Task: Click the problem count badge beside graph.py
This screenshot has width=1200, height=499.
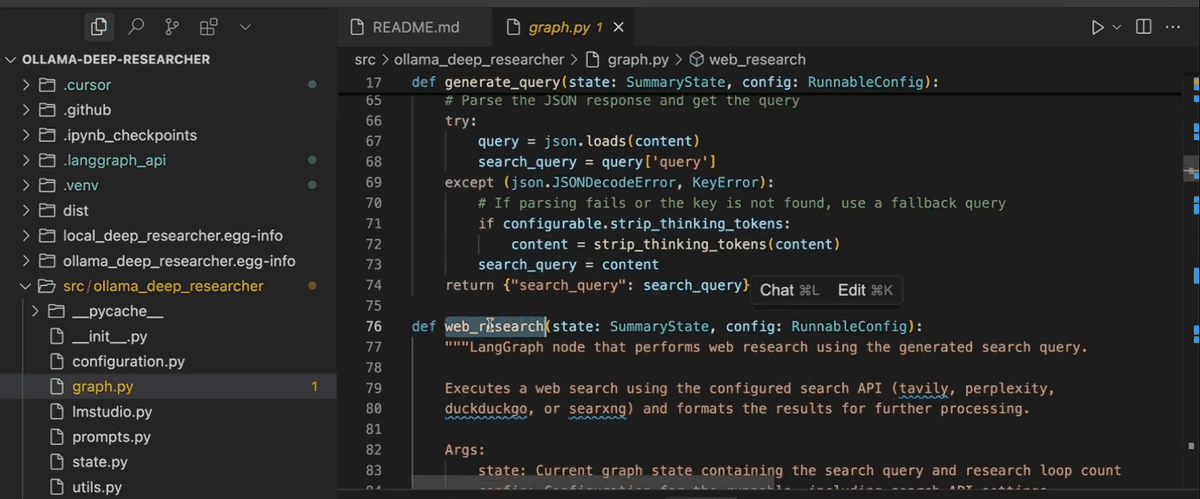Action: (314, 386)
